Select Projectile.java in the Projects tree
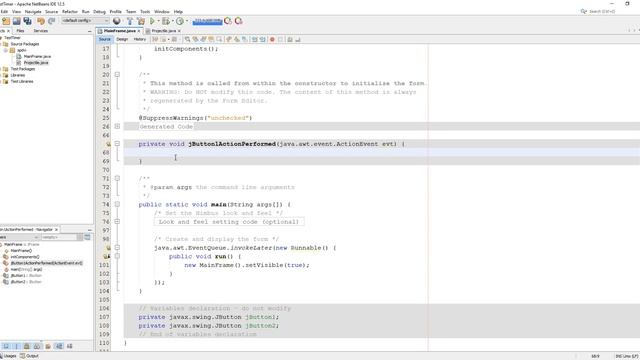Image resolution: width=640 pixels, height=360 pixels. tap(36, 62)
